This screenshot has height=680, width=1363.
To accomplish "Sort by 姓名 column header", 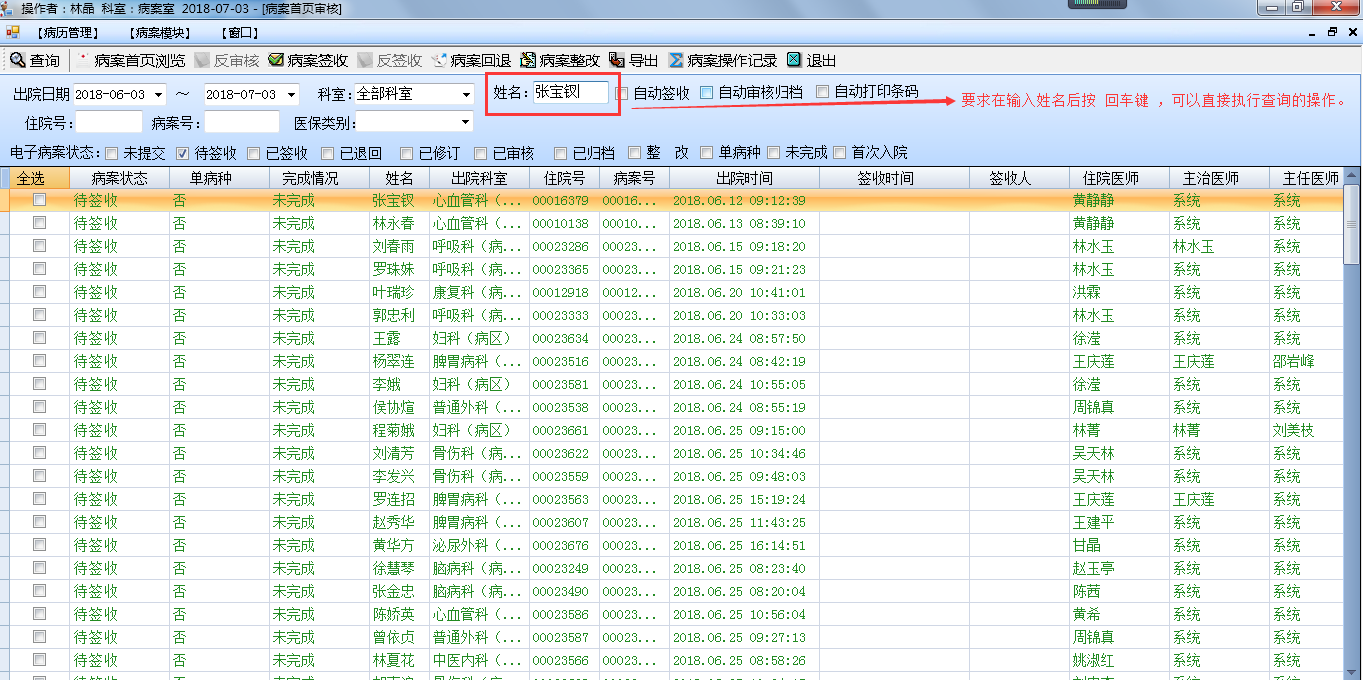I will (399, 178).
